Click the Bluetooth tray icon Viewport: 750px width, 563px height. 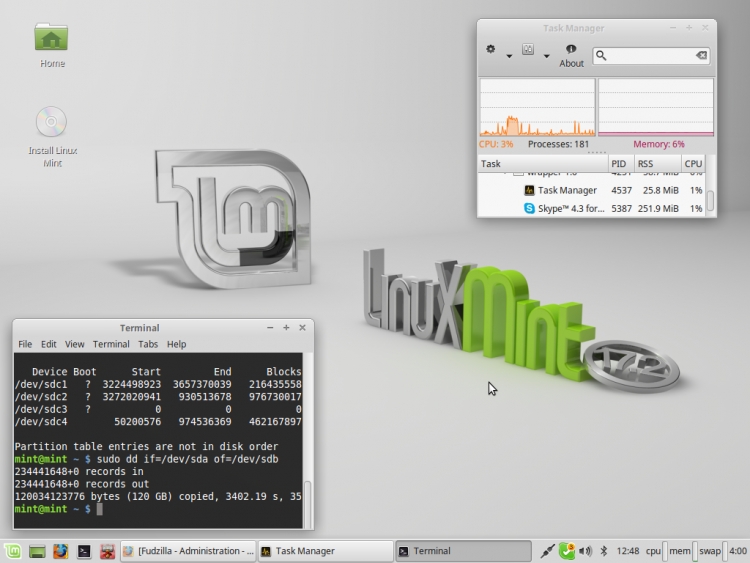tap(604, 551)
